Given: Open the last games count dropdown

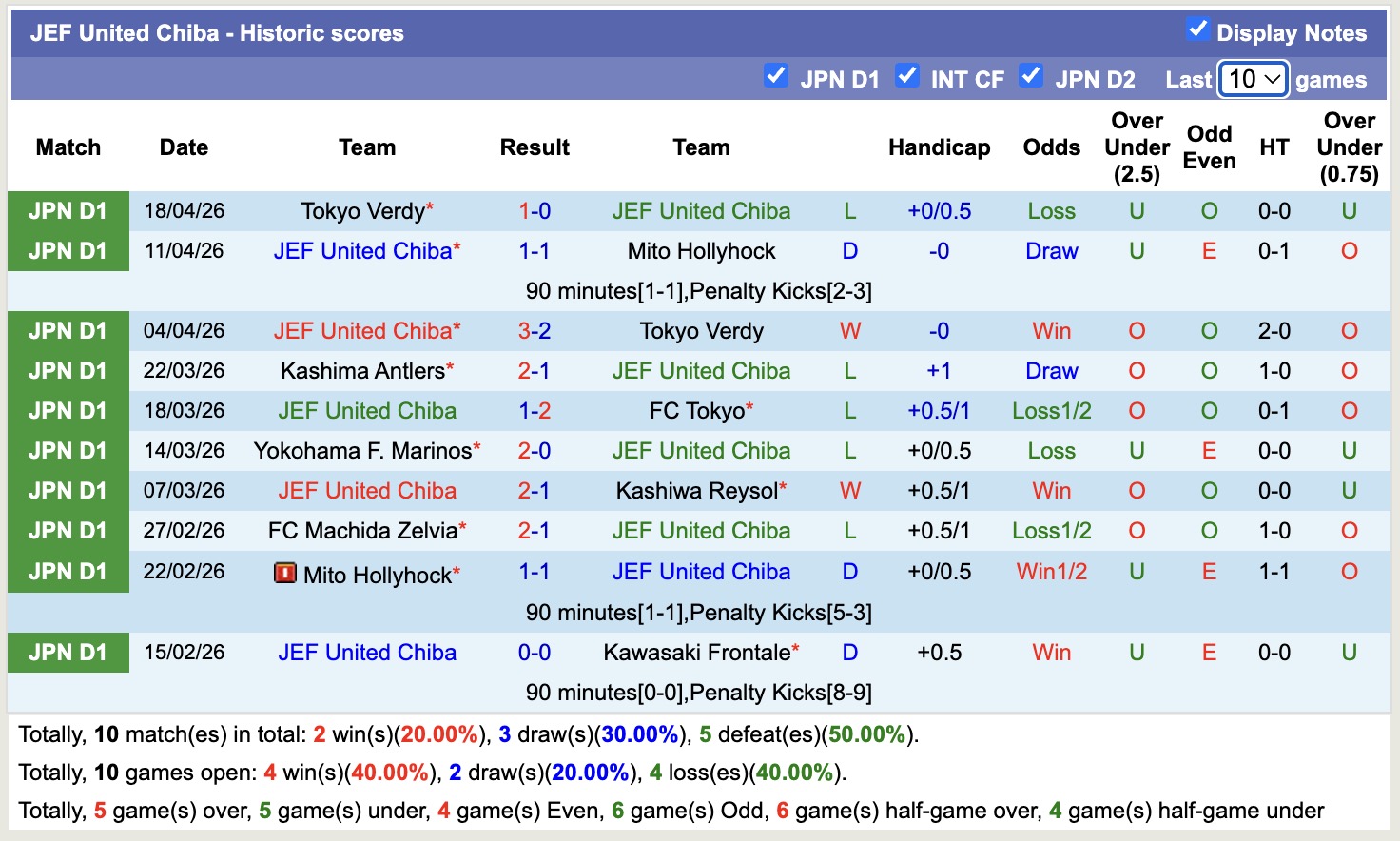Looking at the screenshot, I should 1253,80.
